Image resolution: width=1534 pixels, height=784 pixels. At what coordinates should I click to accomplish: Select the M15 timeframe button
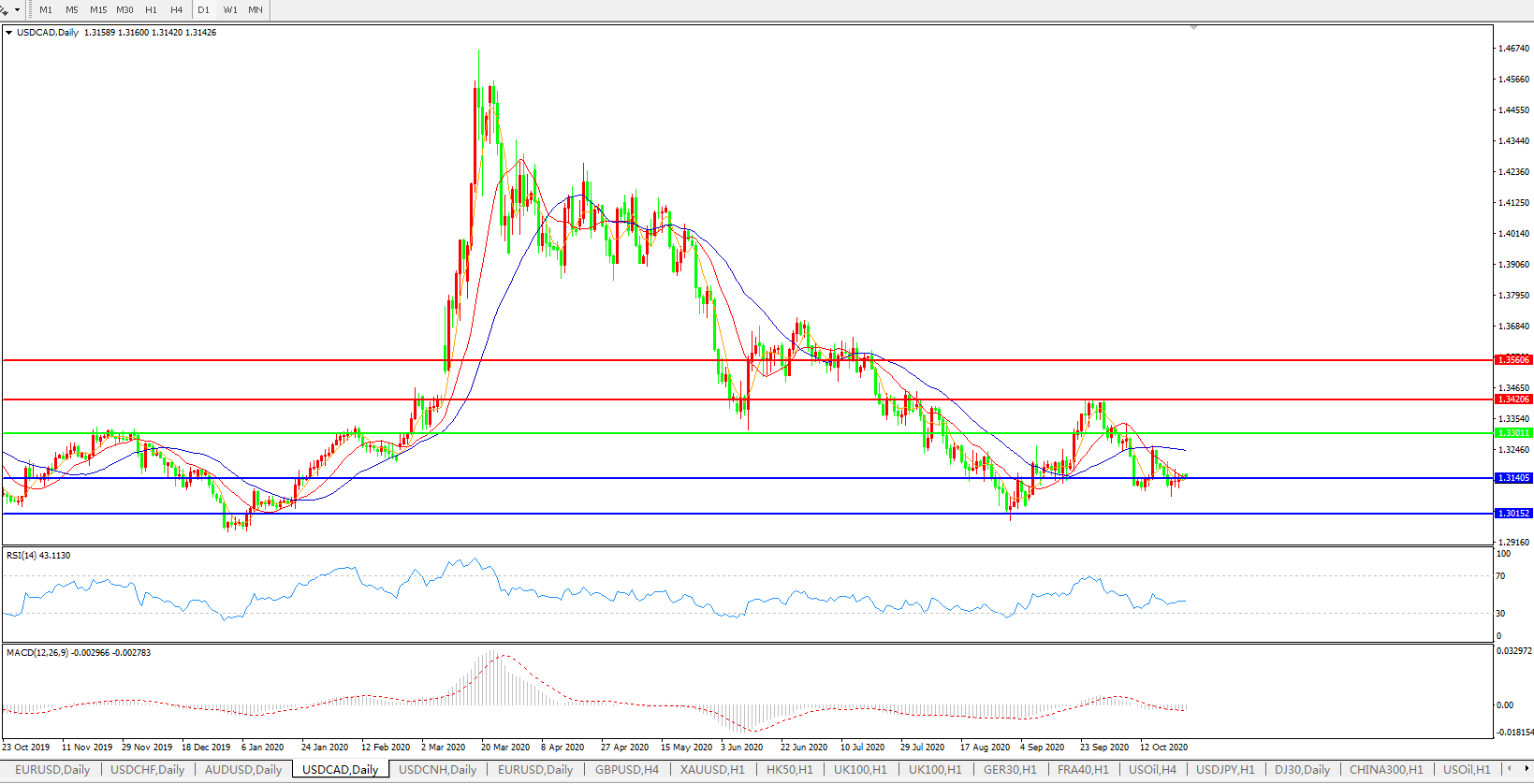click(98, 10)
